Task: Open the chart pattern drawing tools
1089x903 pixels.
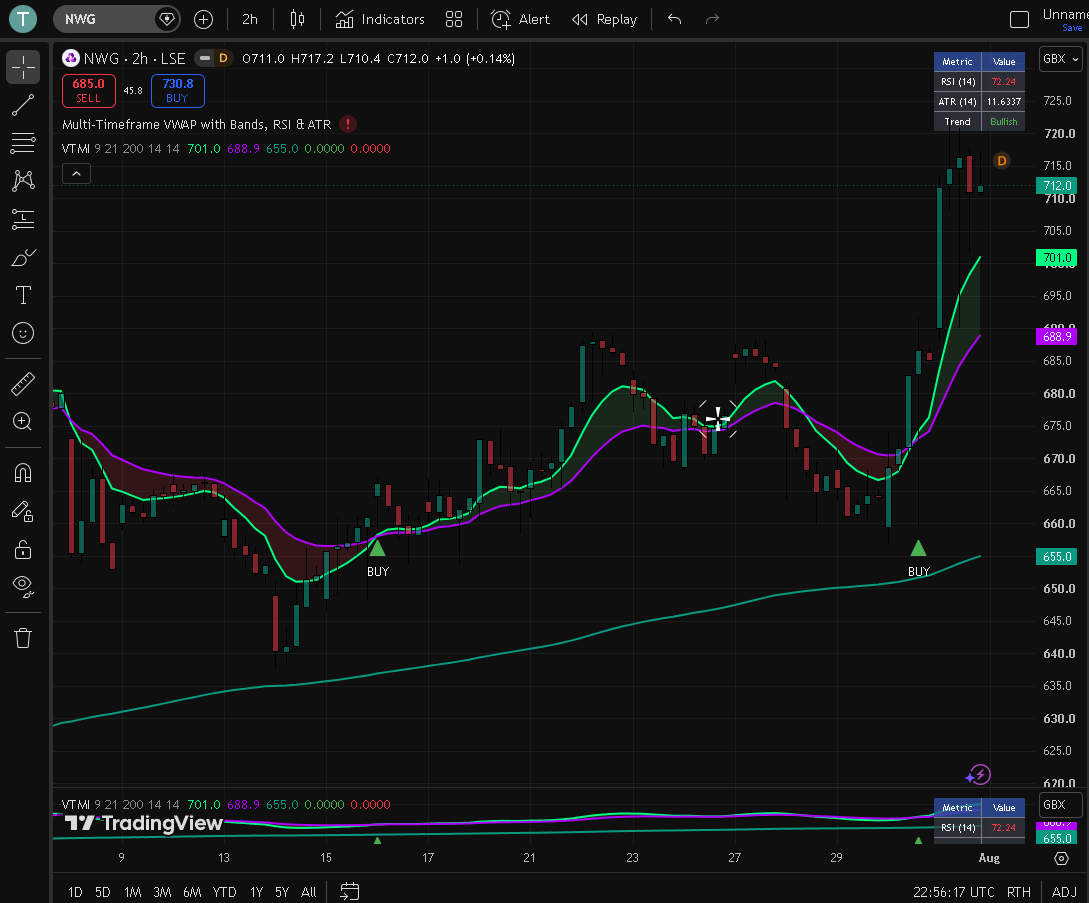Action: pos(23,181)
